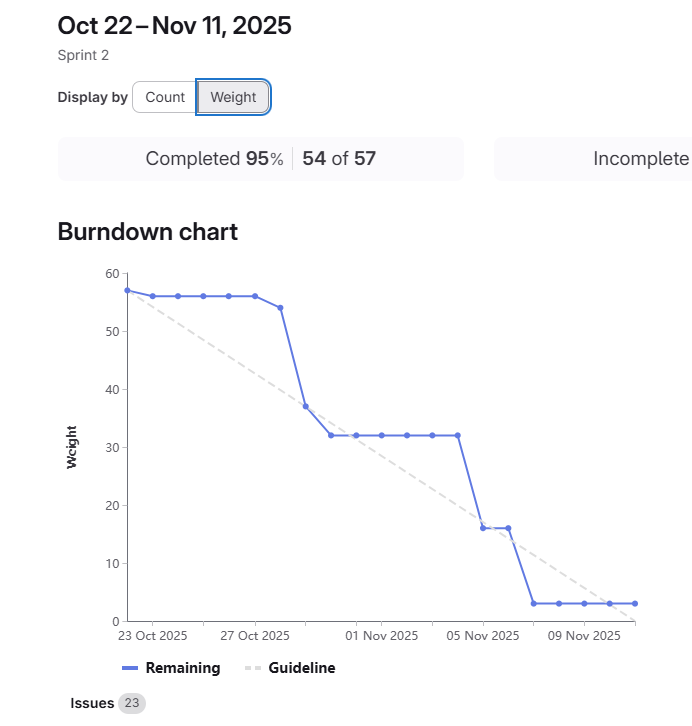
Task: Click the final data point on the chart
Action: coord(635,603)
